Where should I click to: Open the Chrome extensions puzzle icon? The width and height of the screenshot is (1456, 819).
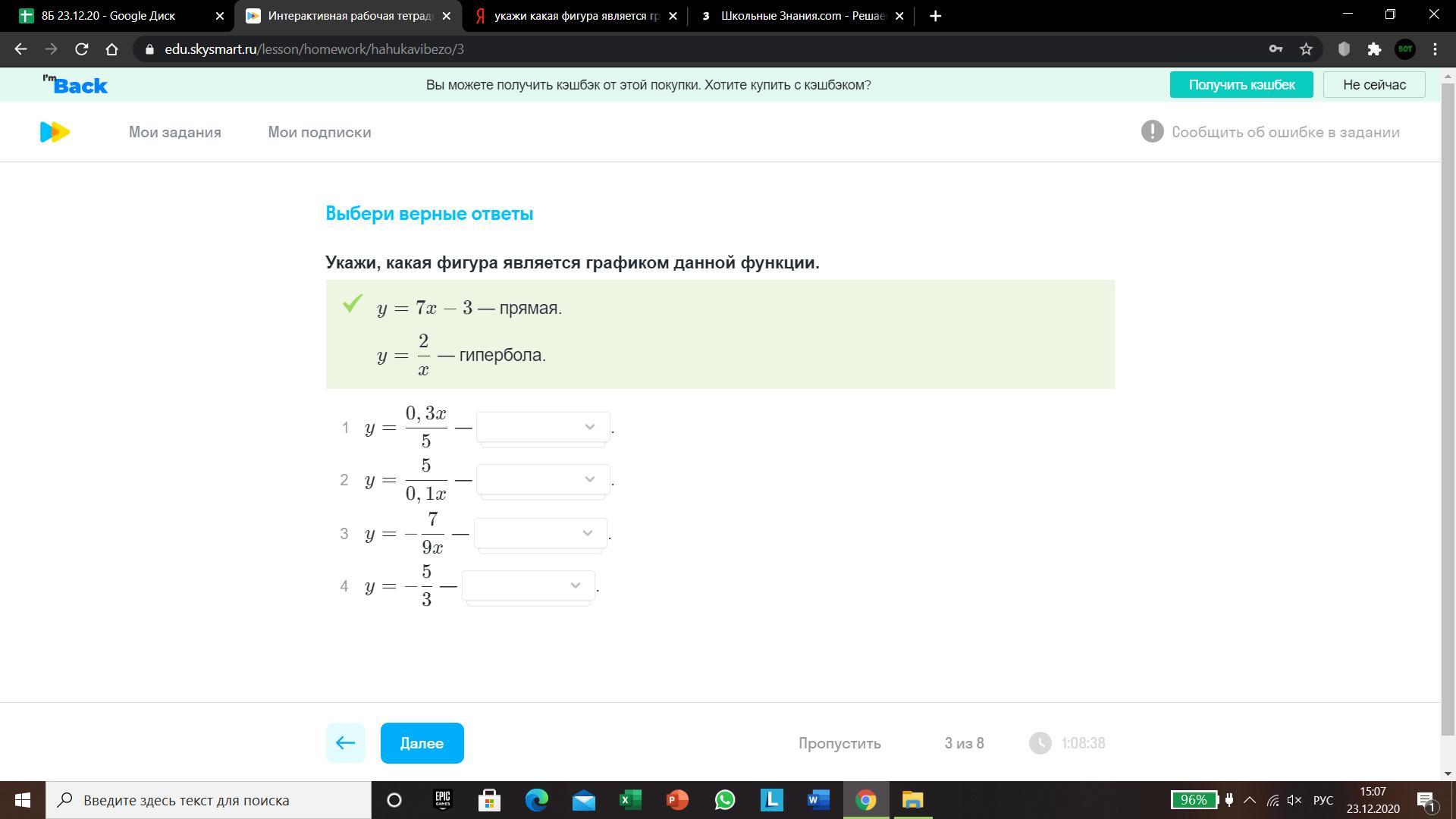[1374, 49]
